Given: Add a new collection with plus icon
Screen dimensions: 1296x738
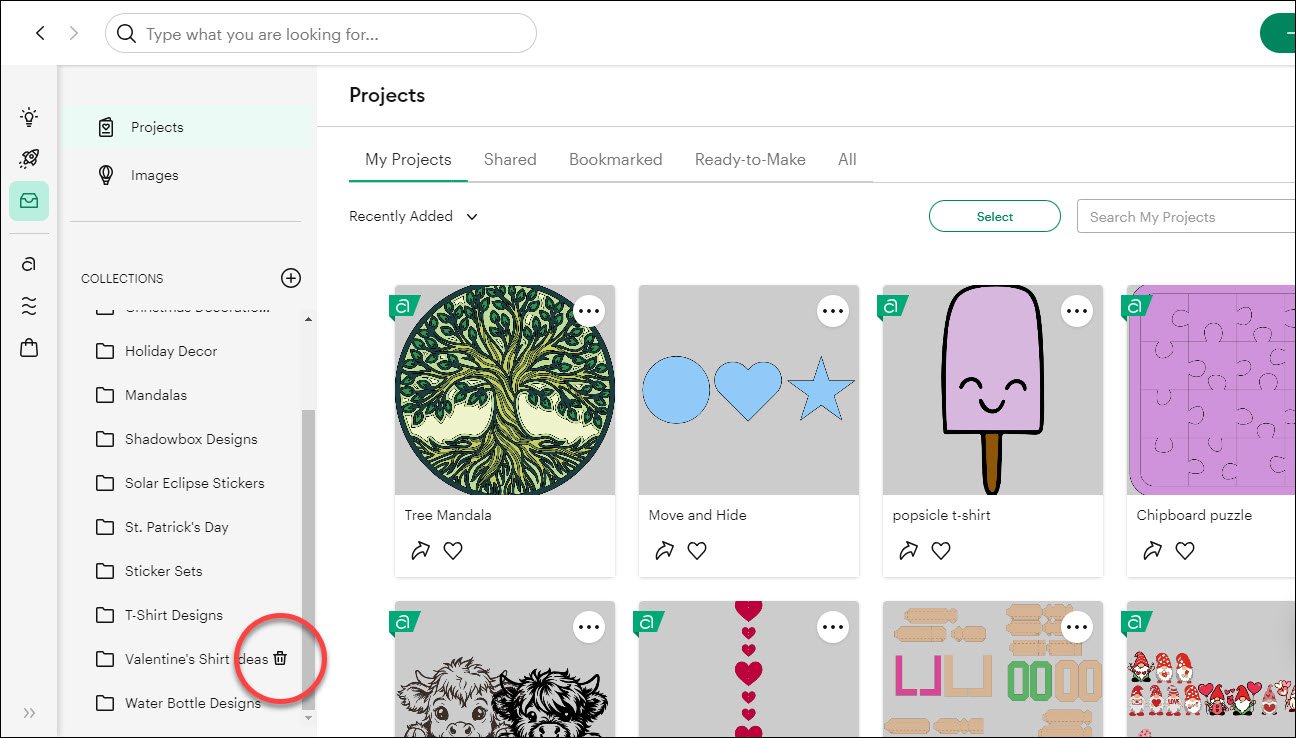Looking at the screenshot, I should tap(291, 278).
